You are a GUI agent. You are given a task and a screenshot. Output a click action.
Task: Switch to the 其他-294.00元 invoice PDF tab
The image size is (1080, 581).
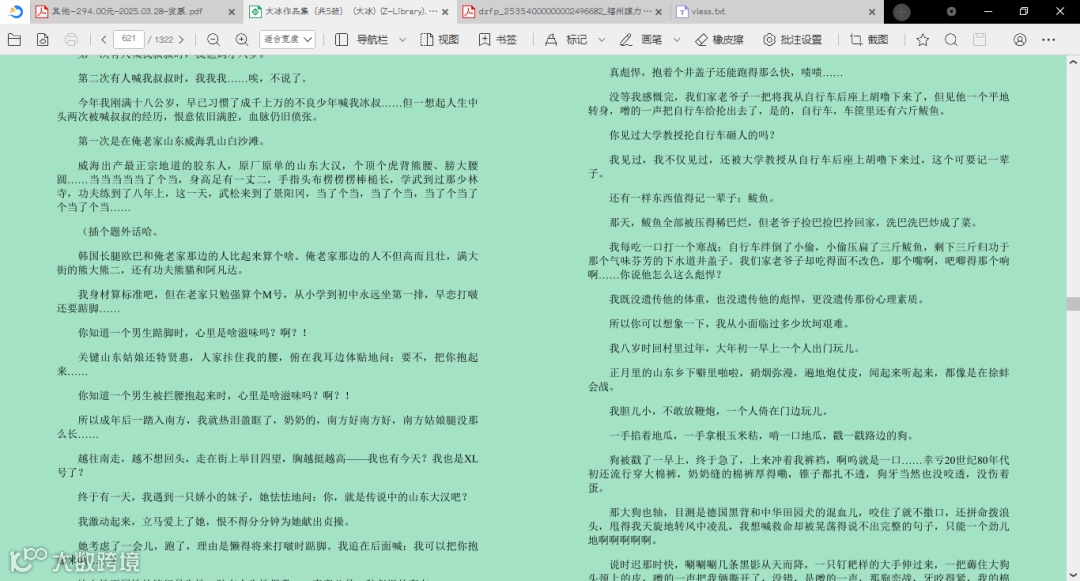(x=127, y=12)
